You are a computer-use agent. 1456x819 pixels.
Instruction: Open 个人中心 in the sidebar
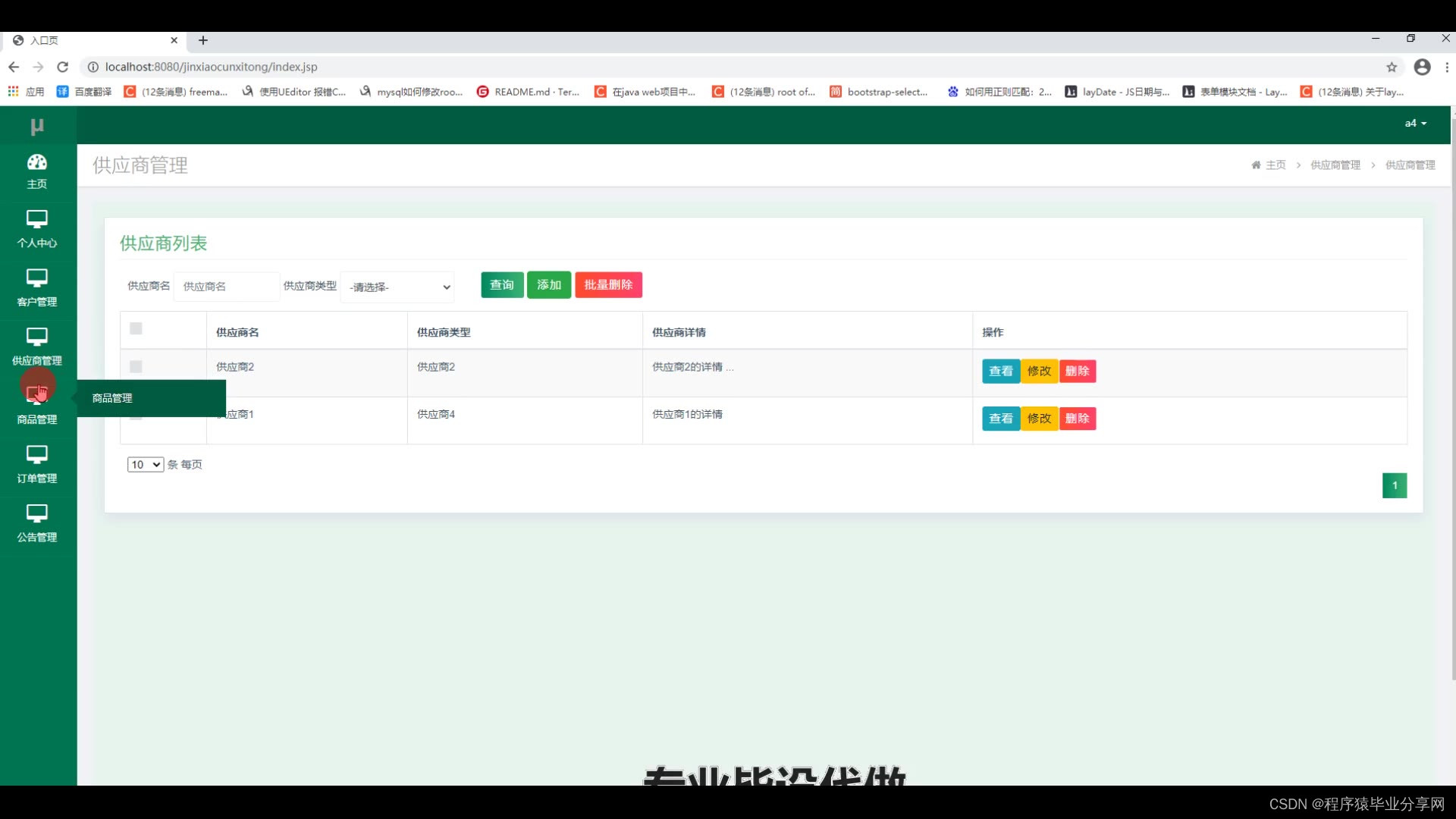click(x=36, y=220)
